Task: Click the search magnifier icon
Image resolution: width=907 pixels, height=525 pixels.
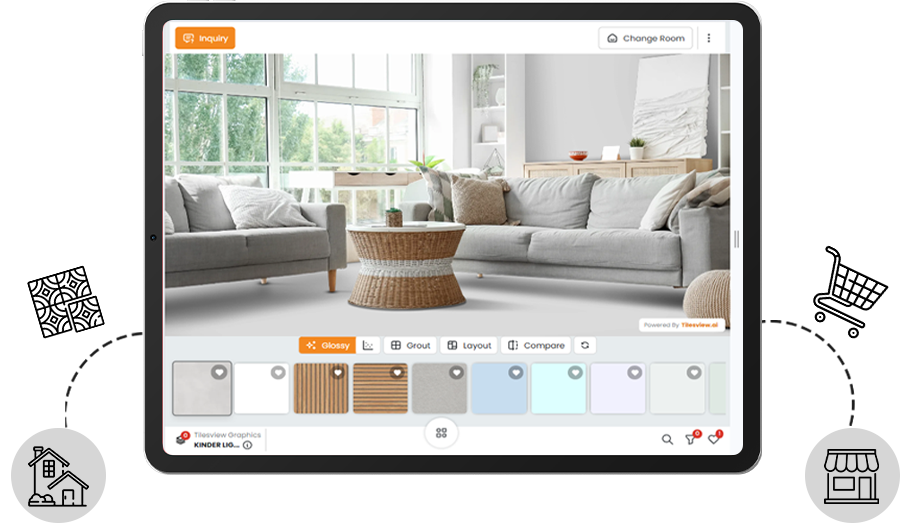Action: 667,439
